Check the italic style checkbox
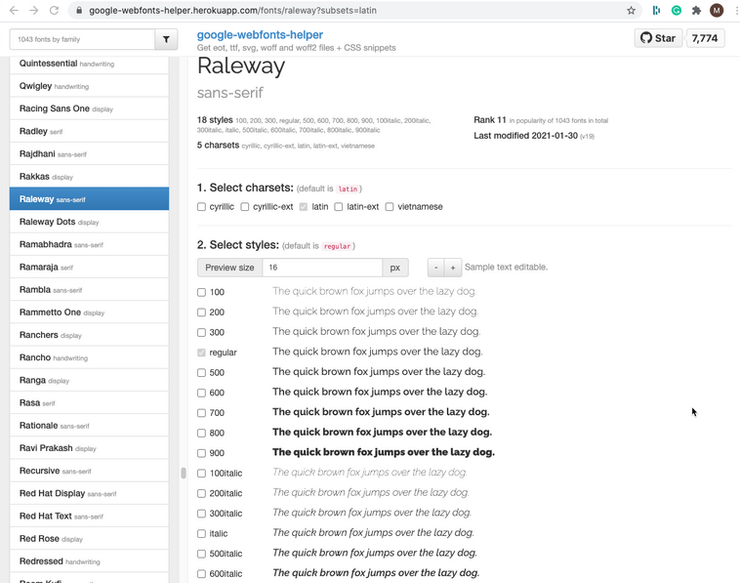This screenshot has height=583, width=740. pos(202,534)
